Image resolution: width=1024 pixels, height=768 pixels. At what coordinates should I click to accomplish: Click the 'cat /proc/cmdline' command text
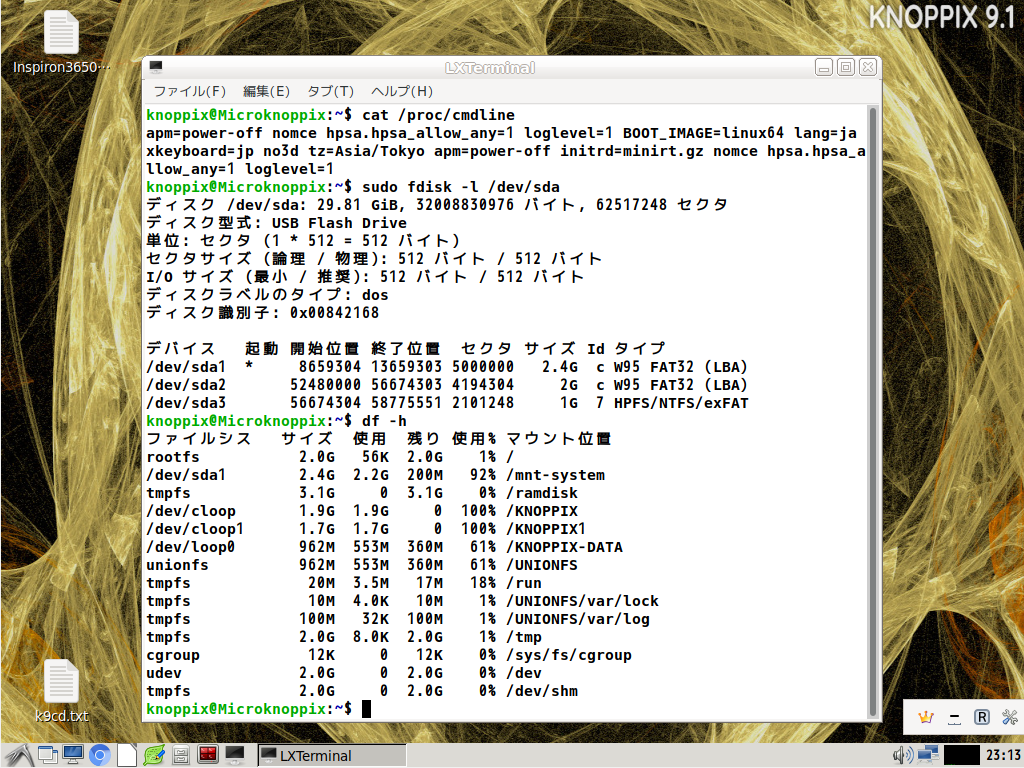pyautogui.click(x=438, y=115)
